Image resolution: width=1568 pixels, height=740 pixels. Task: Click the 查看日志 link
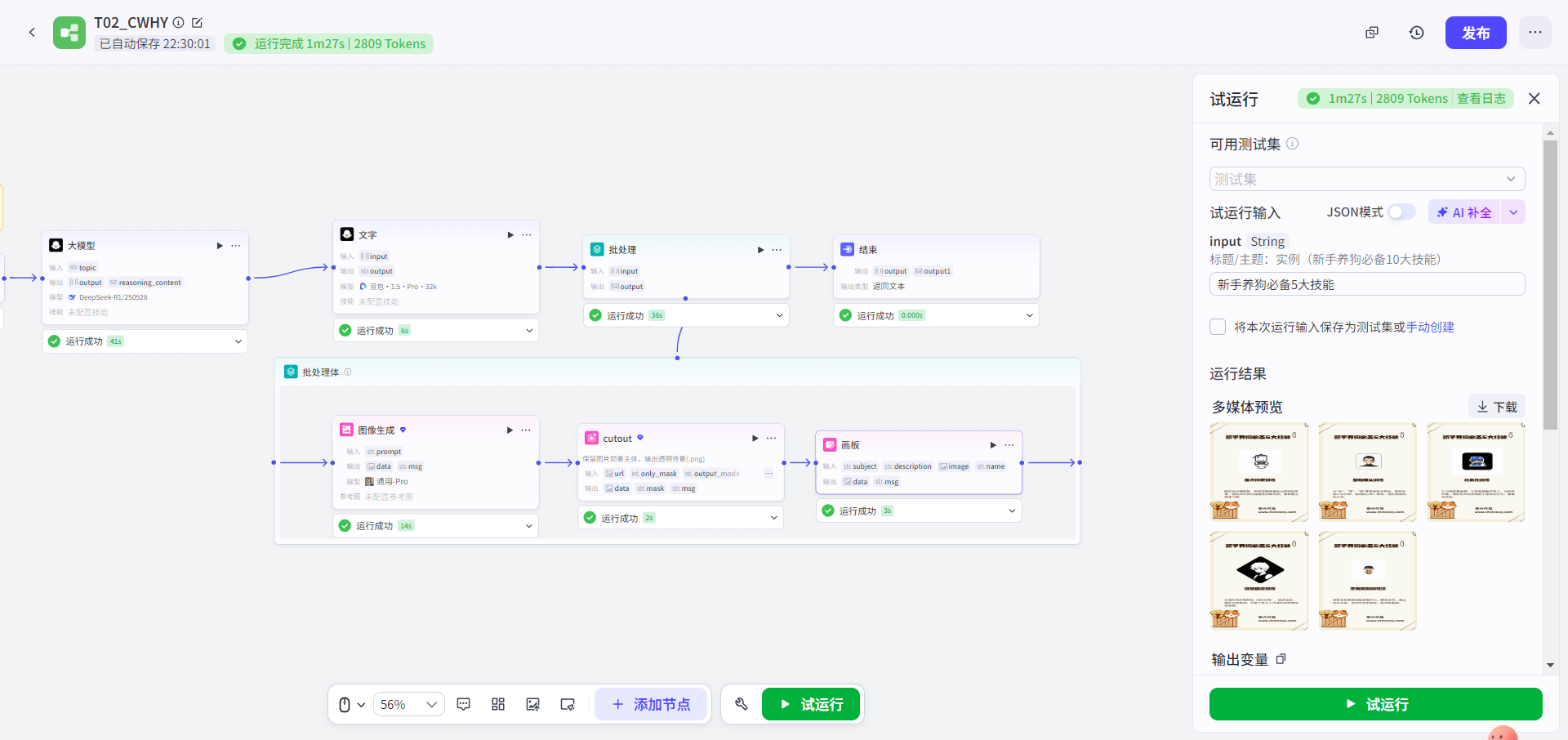click(x=1481, y=99)
